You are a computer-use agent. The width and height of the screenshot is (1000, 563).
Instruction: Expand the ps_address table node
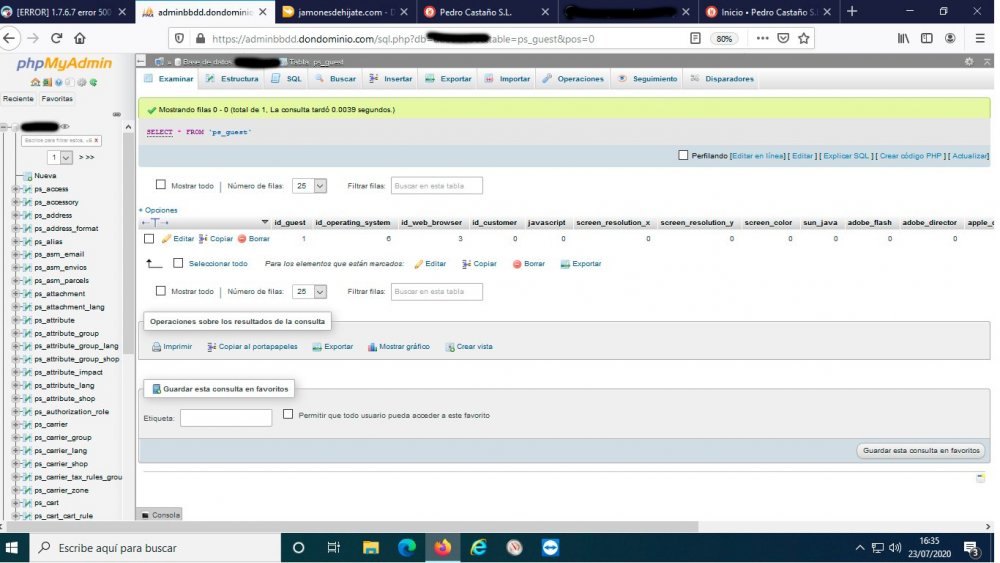pos(15,215)
